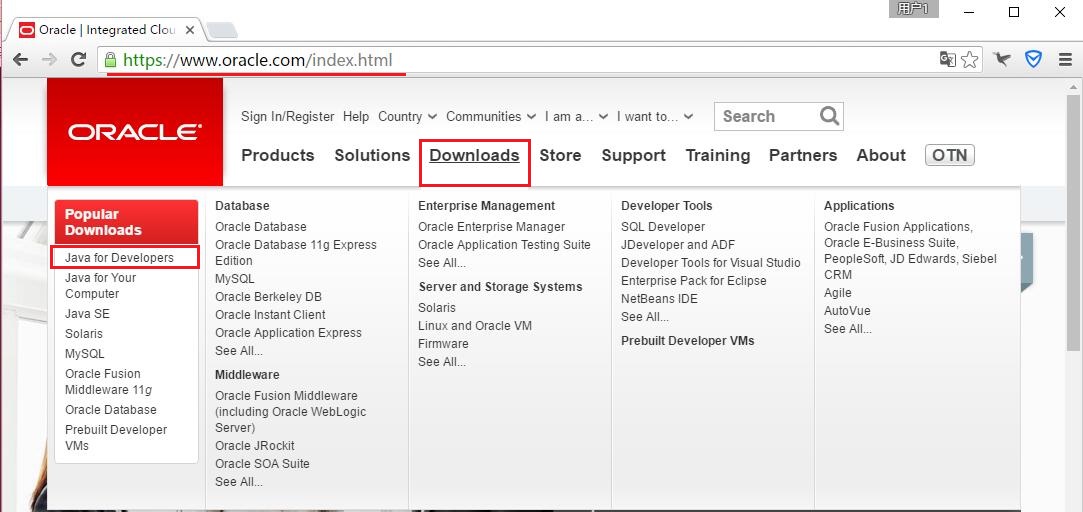
Task: Bookmark page with star icon
Action: point(970,59)
